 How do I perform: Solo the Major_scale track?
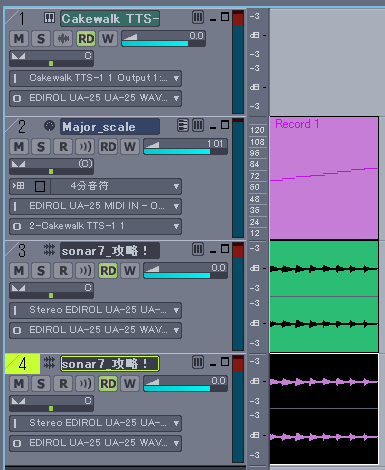coord(41,147)
